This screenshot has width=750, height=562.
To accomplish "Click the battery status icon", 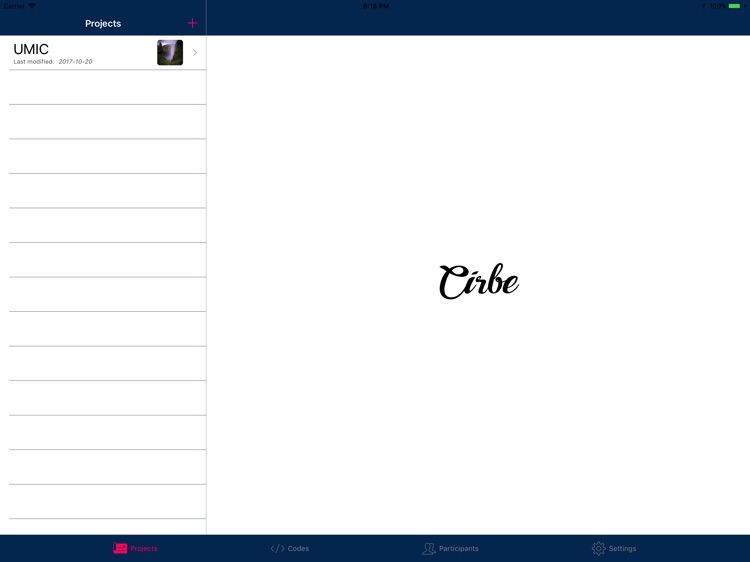I will [x=734, y=6].
